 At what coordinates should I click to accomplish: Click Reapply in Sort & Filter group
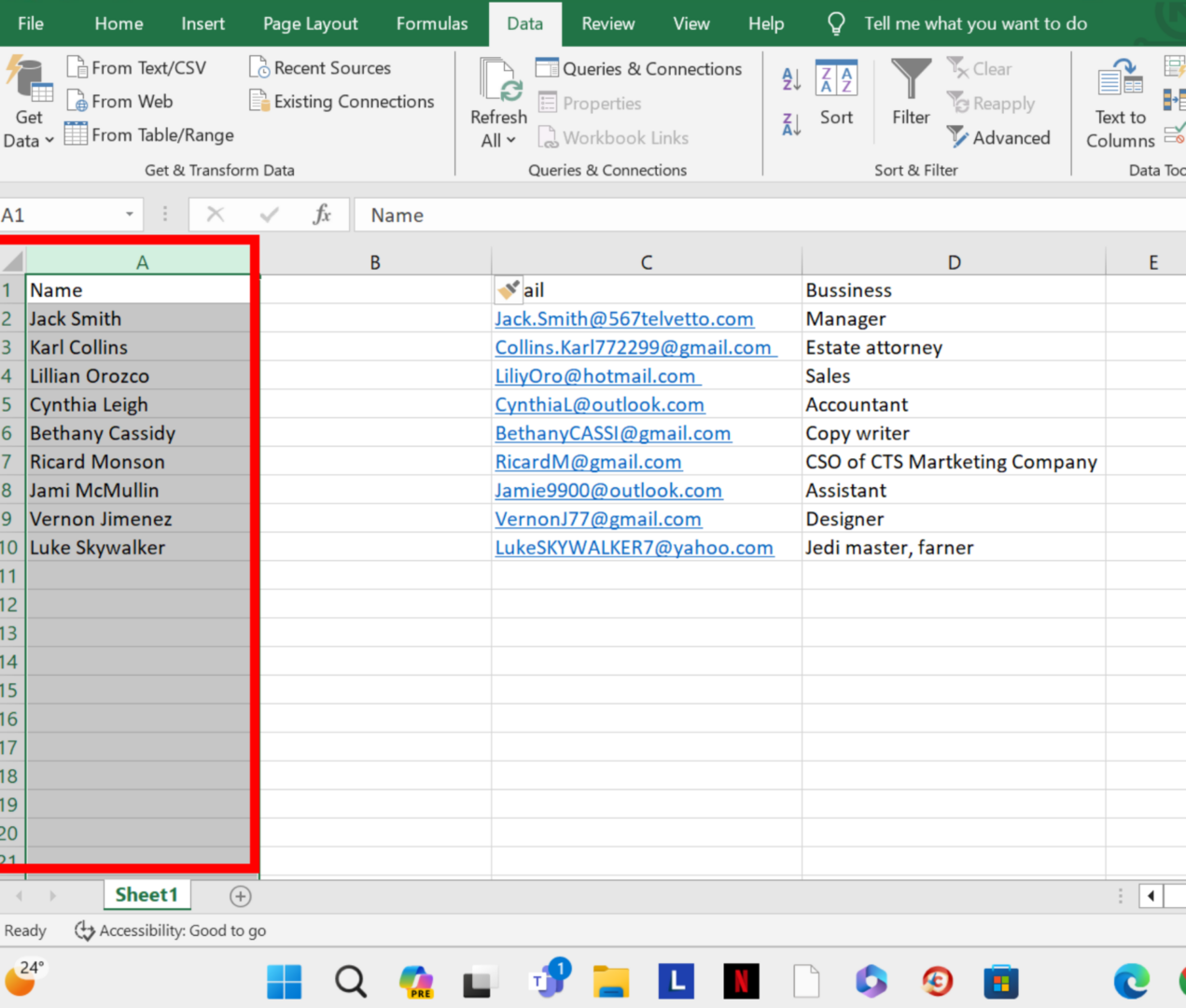(991, 103)
